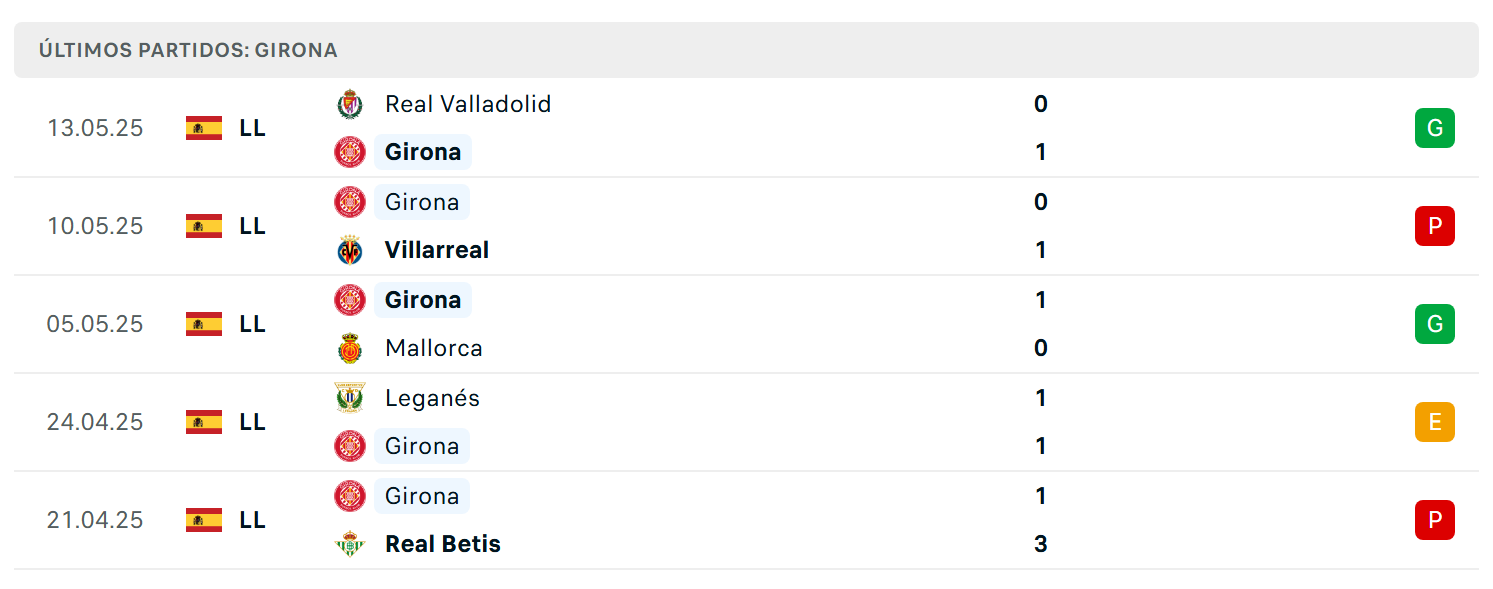Click the LL league label for 05.05.25
Image resolution: width=1493 pixels, height=589 pixels.
pyautogui.click(x=253, y=324)
